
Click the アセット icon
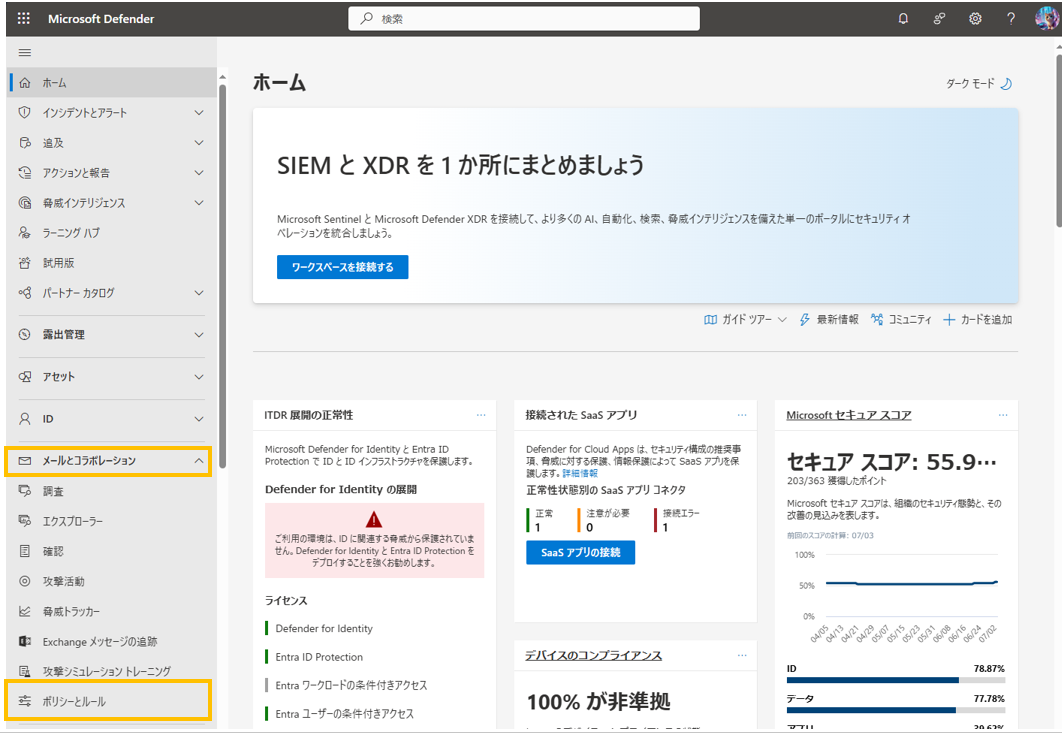pos(25,377)
